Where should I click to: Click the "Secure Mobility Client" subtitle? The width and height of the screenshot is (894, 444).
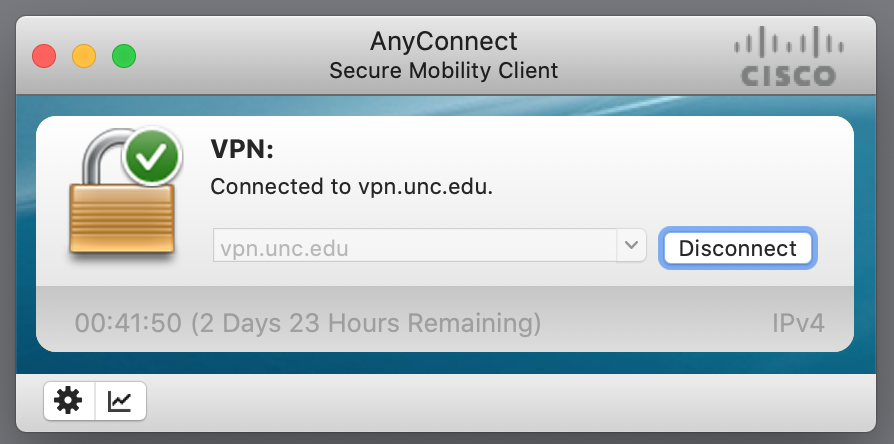444,71
